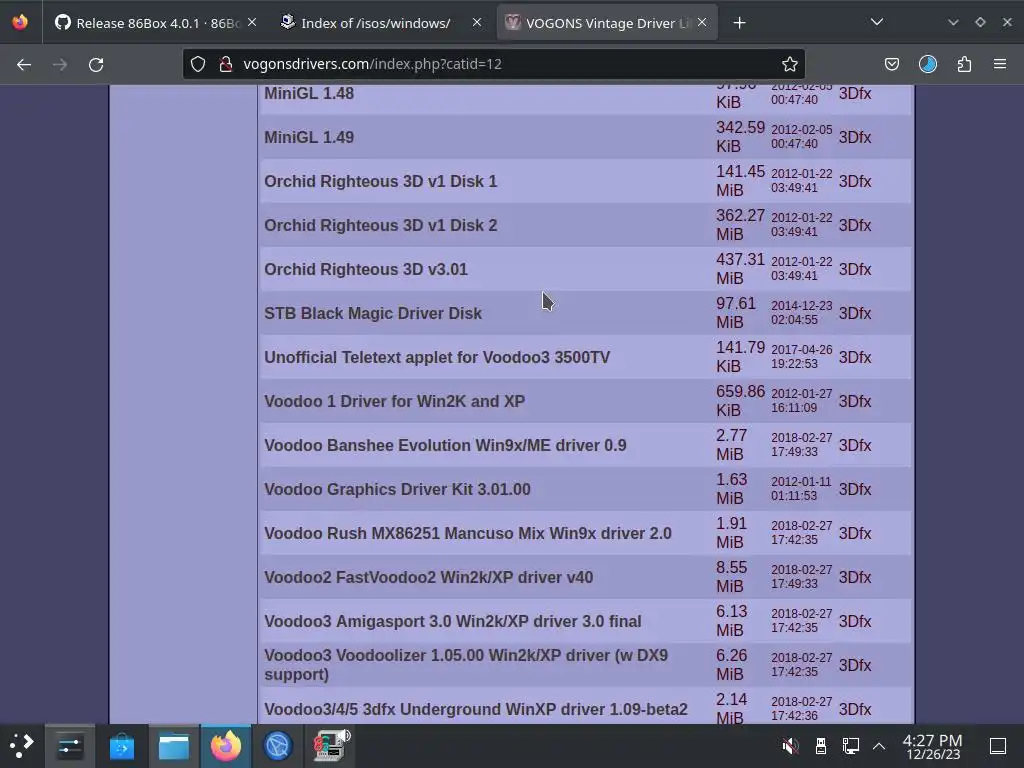Reload the current page

point(96,65)
